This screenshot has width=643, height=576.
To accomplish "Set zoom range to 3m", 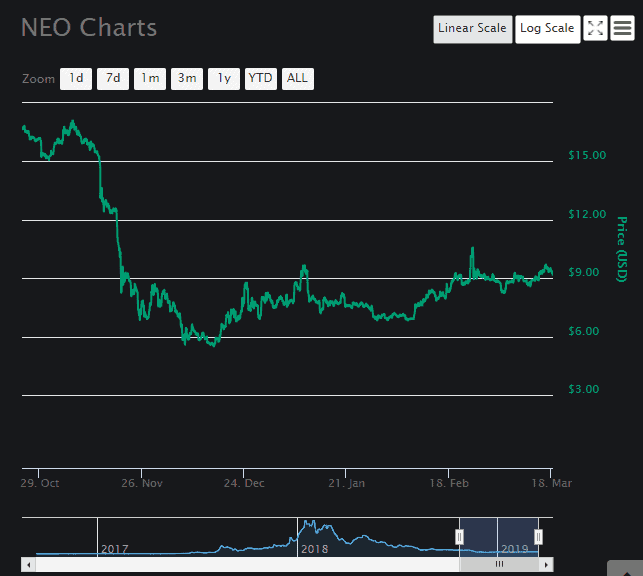I will pos(187,79).
